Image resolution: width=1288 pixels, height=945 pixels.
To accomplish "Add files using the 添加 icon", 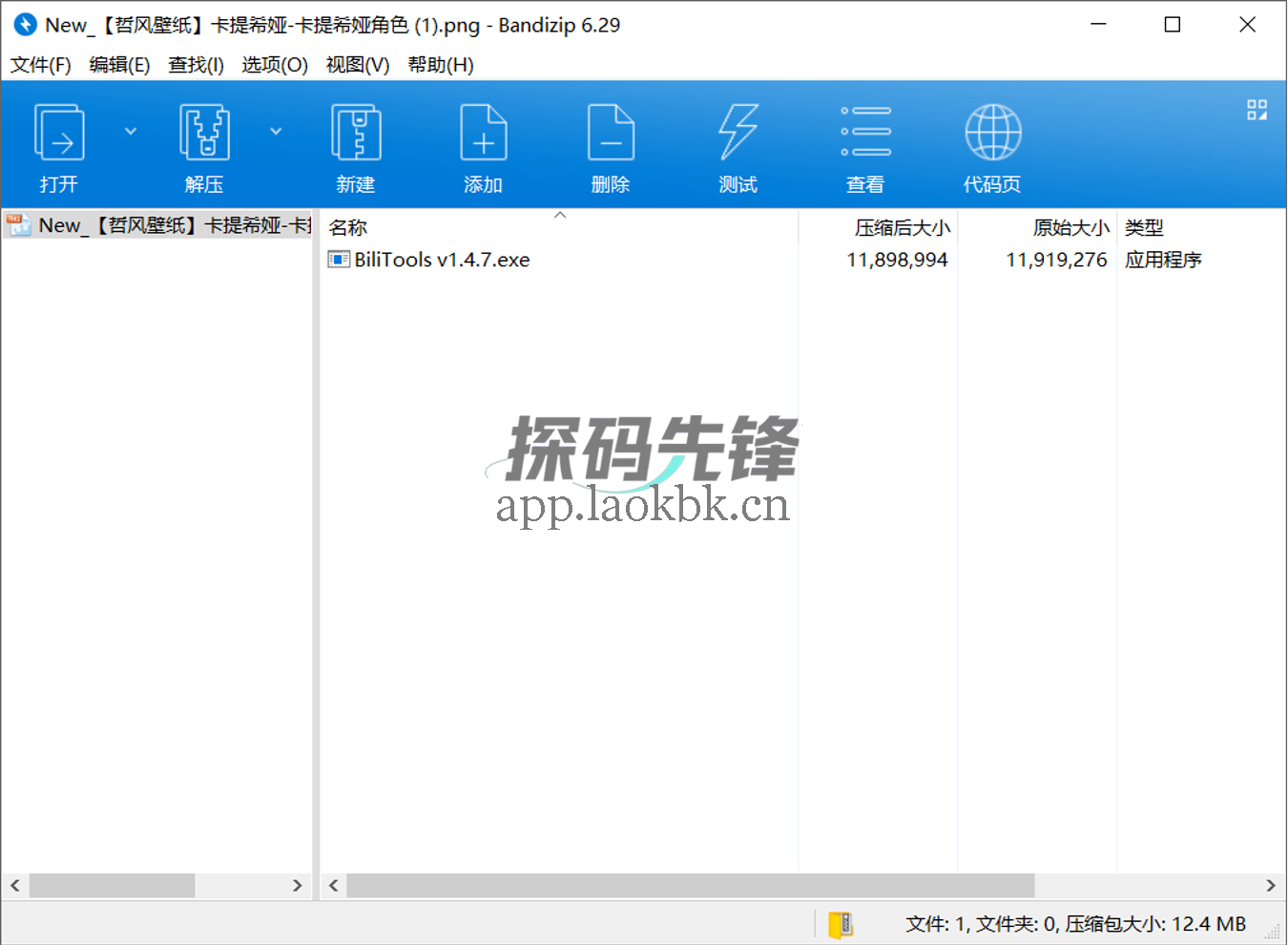I will coord(483,145).
